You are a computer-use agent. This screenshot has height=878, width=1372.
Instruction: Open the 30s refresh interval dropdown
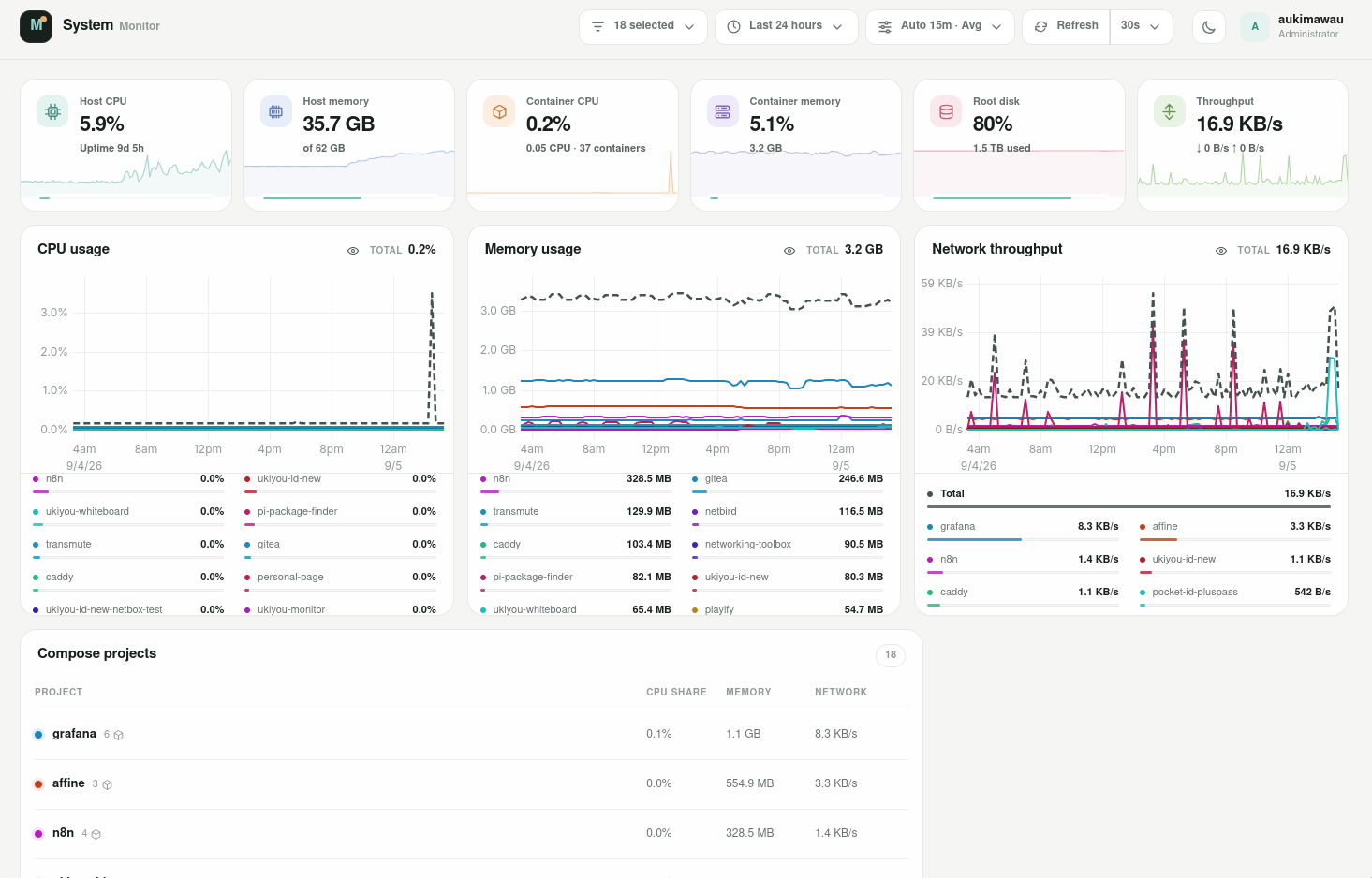pos(1141,26)
